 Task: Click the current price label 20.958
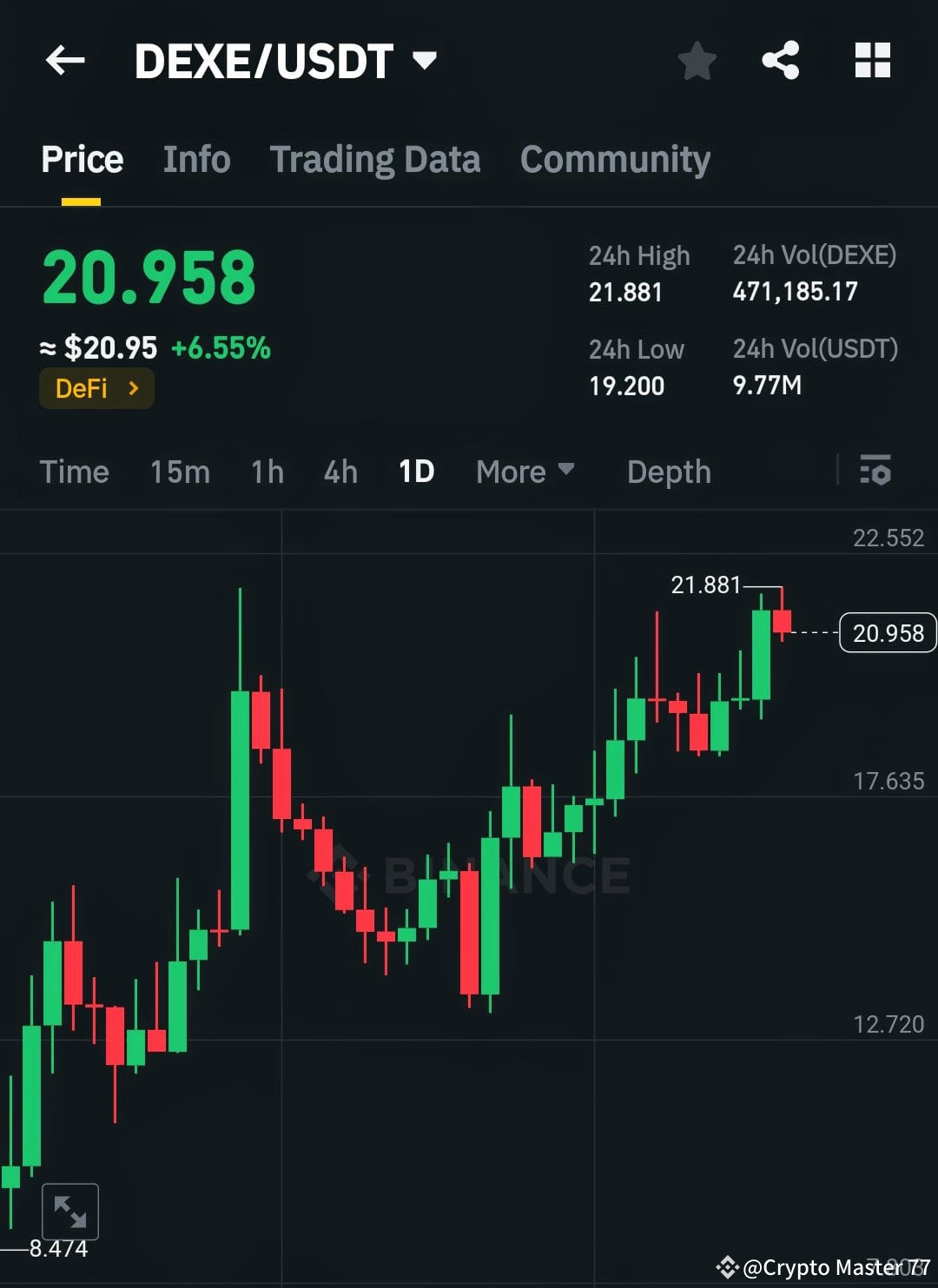tap(886, 633)
